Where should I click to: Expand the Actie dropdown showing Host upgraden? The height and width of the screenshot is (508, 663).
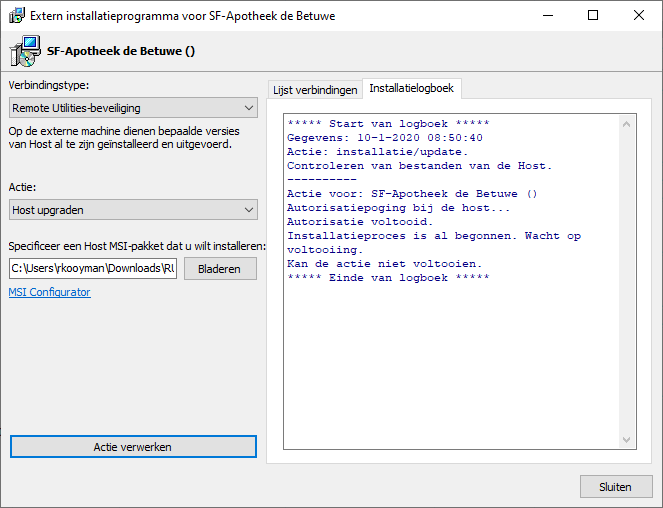point(133,209)
